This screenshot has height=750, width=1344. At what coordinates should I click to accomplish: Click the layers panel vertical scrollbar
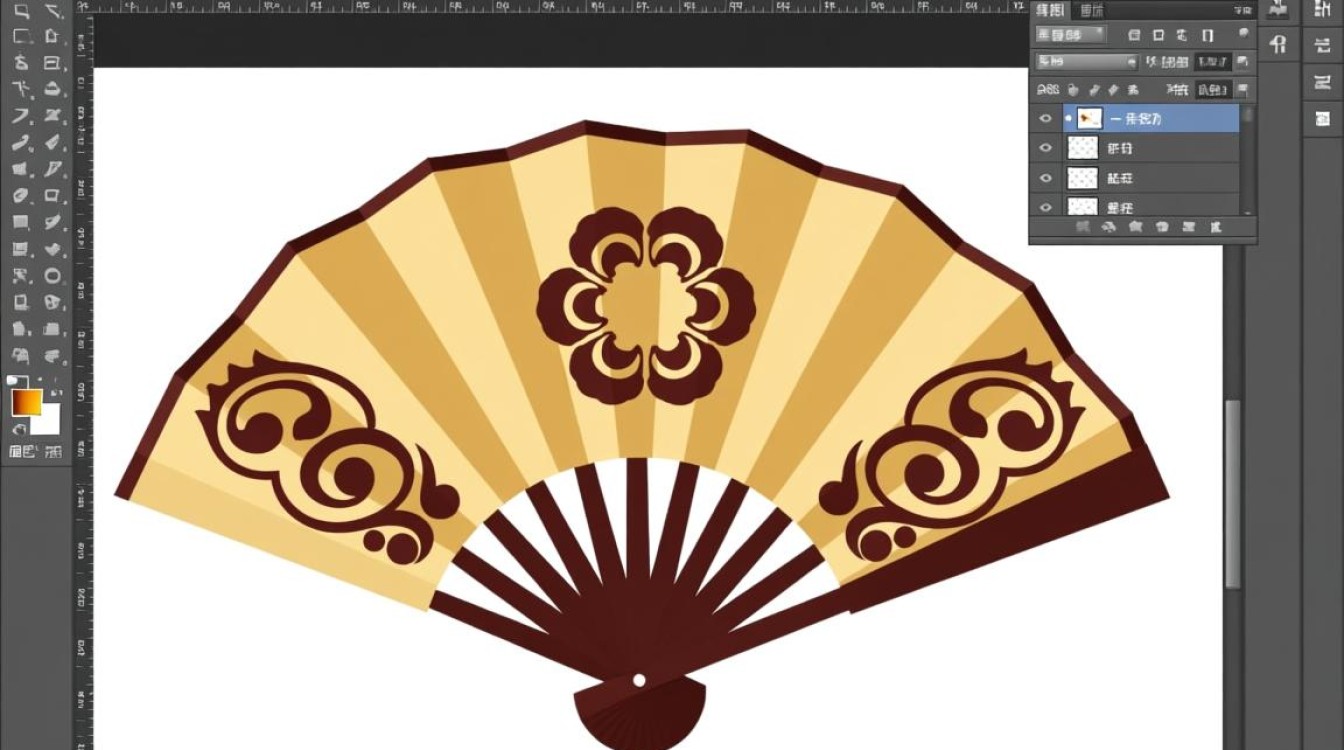click(1247, 158)
